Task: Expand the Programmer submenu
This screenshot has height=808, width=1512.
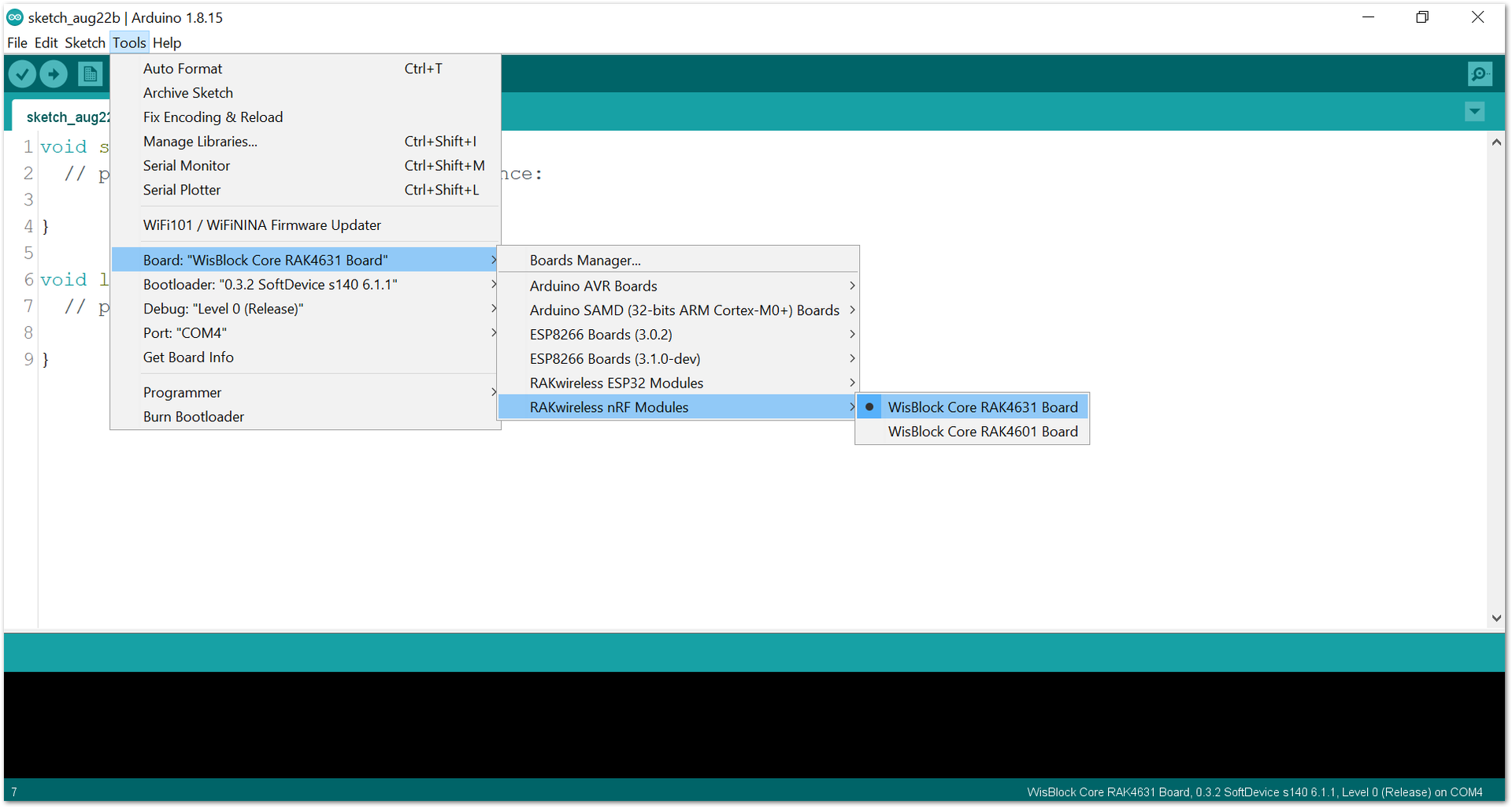Action: pyautogui.click(x=306, y=392)
